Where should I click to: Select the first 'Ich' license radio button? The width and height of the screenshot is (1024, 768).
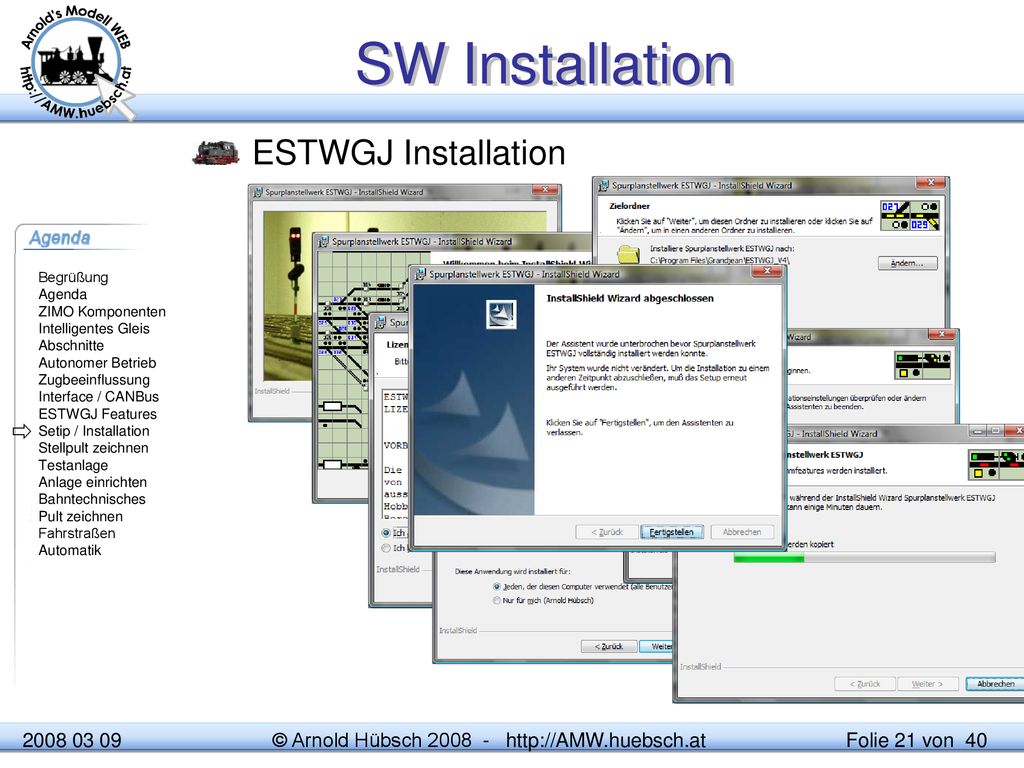point(386,533)
